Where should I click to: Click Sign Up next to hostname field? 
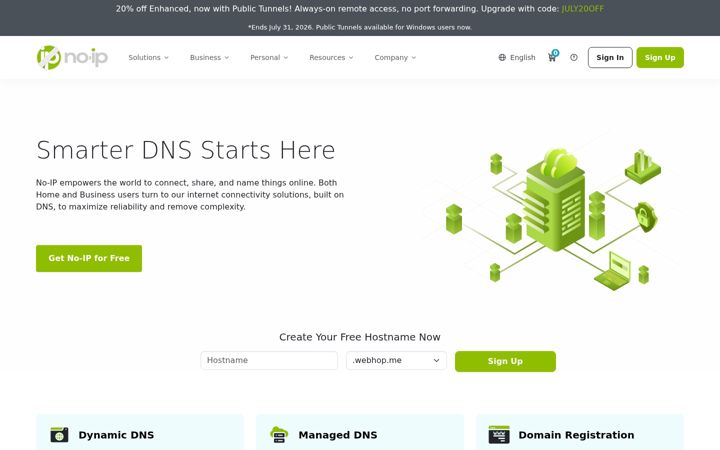click(x=505, y=361)
